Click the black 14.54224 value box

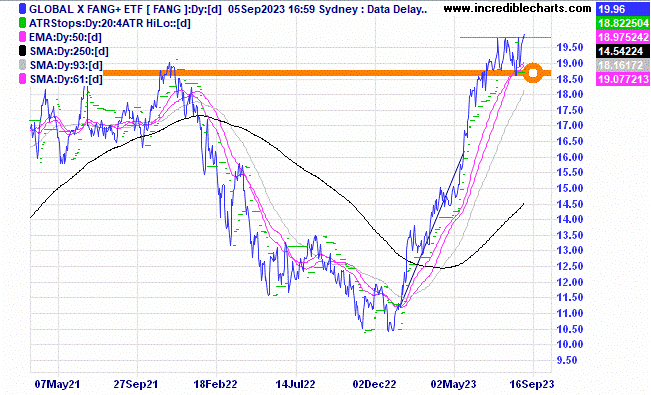(622, 51)
